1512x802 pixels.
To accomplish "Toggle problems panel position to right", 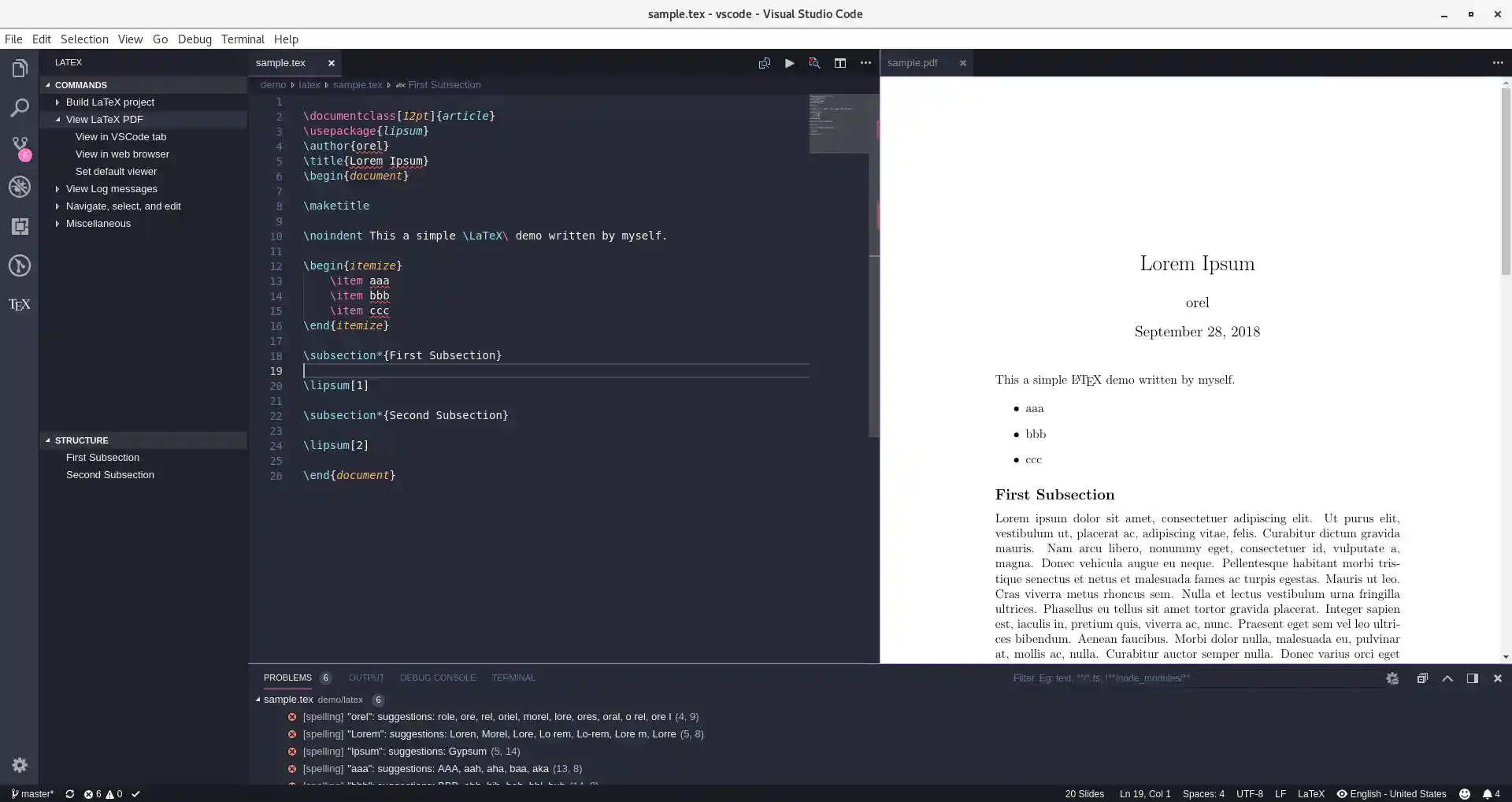I will [1472, 678].
